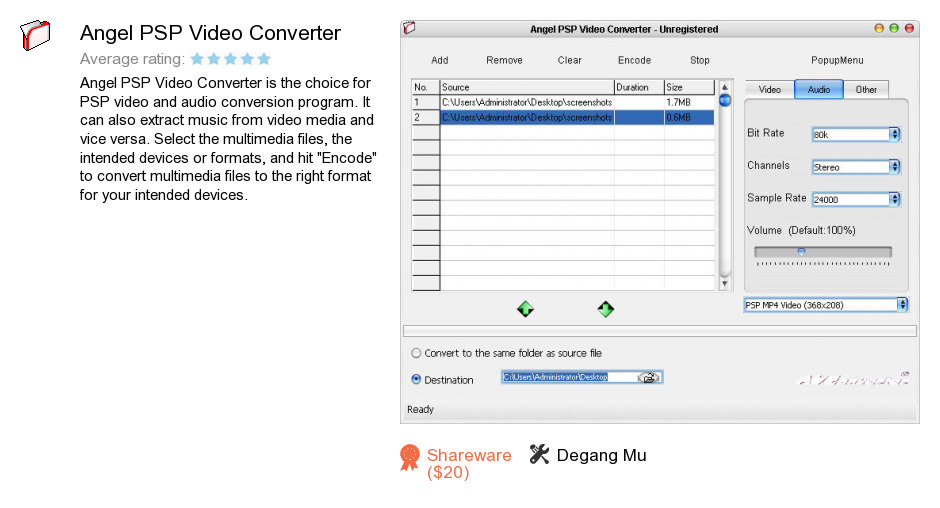Image resolution: width=940 pixels, height=508 pixels.
Task: Click the green move-up arrow icon
Action: point(525,309)
